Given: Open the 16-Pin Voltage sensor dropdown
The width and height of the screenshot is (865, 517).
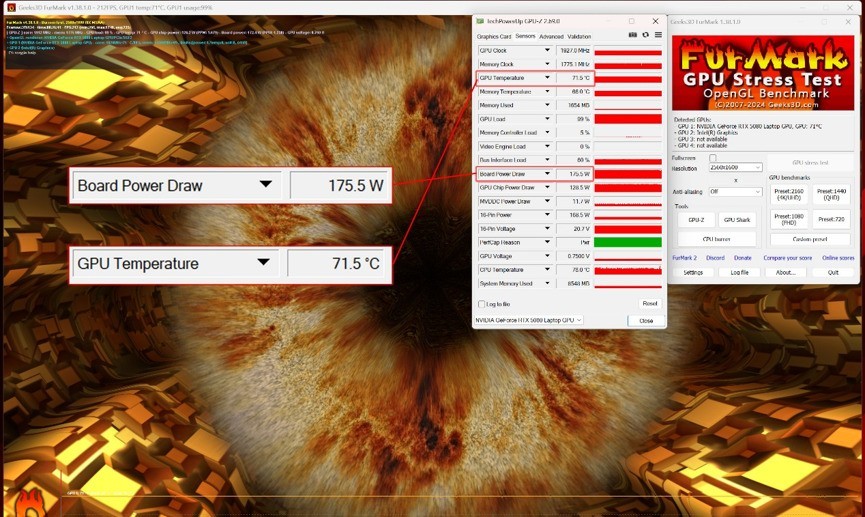Looking at the screenshot, I should pos(547,228).
